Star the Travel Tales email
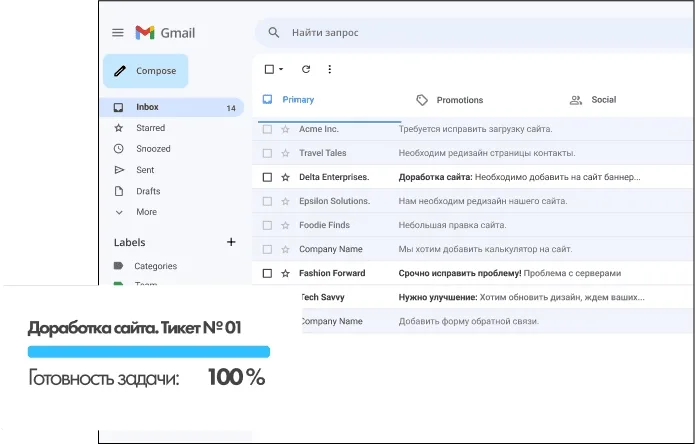Image resolution: width=695 pixels, height=444 pixels. 285,153
